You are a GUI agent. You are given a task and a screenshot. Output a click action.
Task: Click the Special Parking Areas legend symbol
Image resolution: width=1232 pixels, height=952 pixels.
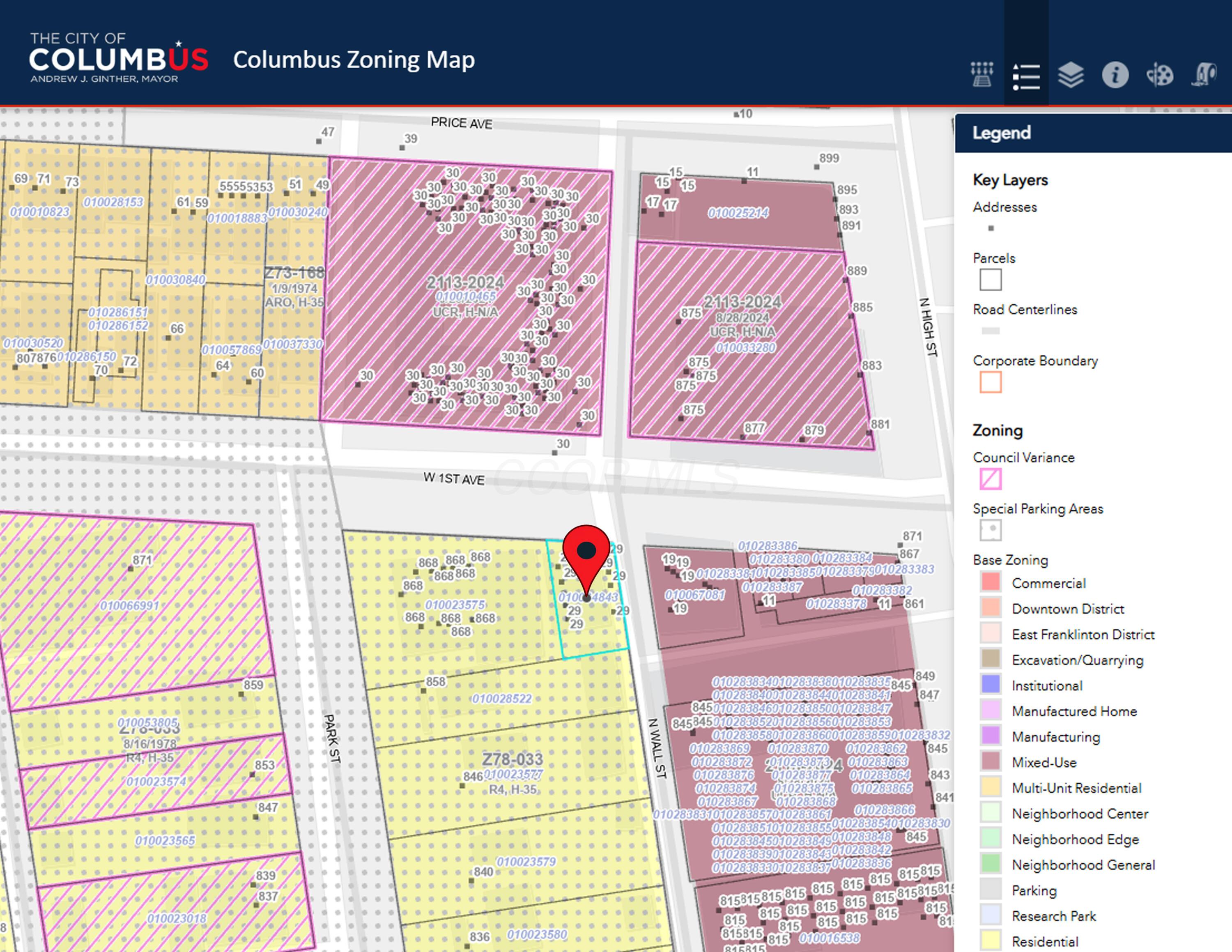pos(991,530)
